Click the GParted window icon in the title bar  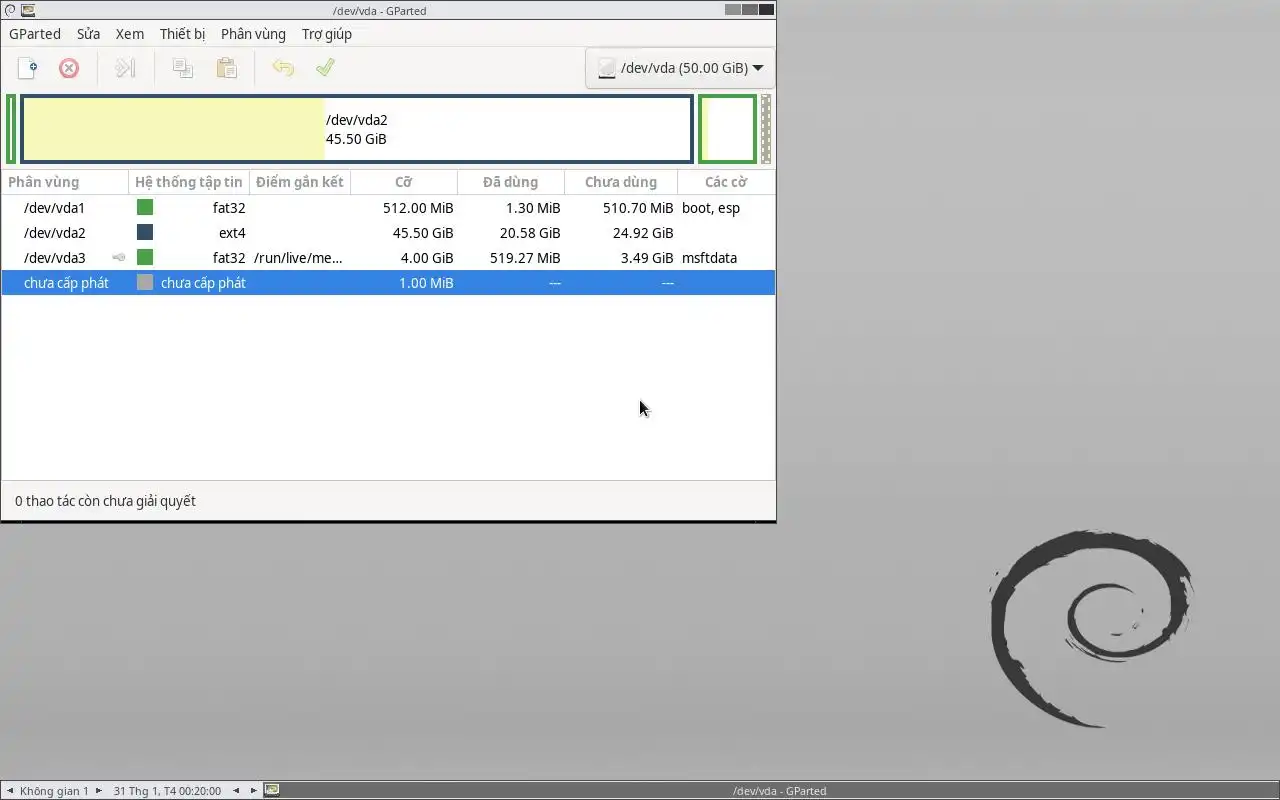[x=28, y=10]
